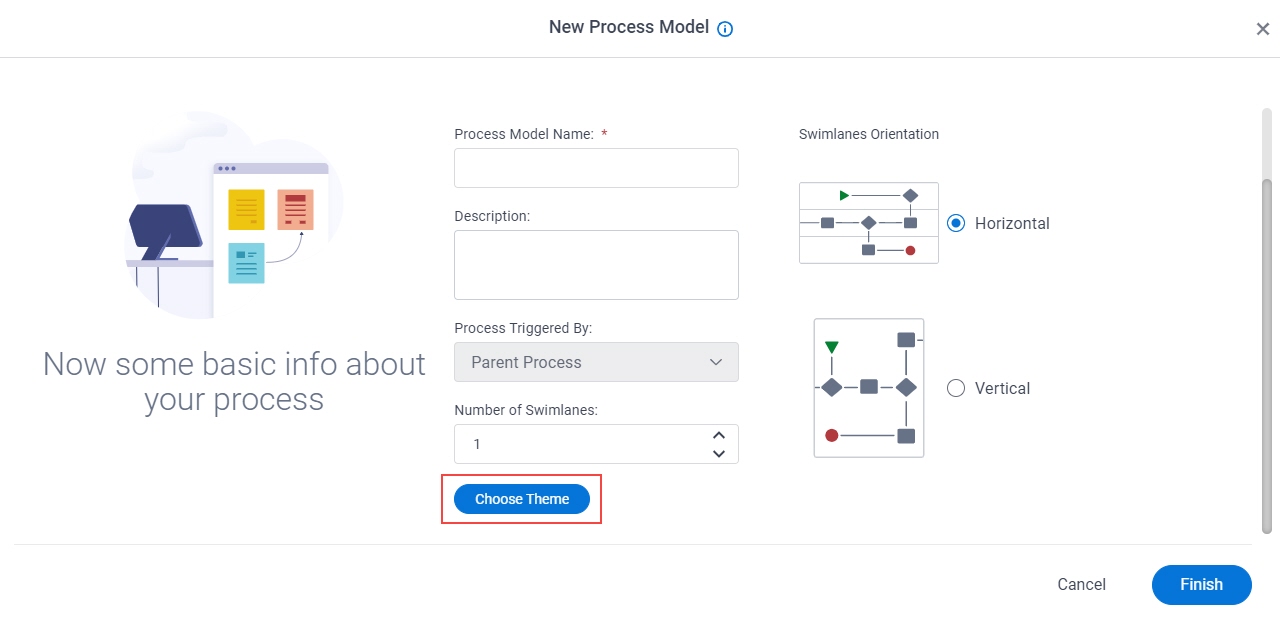1280x623 pixels.
Task: Click the dialog's vertical scrollbar
Action: (x=1267, y=355)
